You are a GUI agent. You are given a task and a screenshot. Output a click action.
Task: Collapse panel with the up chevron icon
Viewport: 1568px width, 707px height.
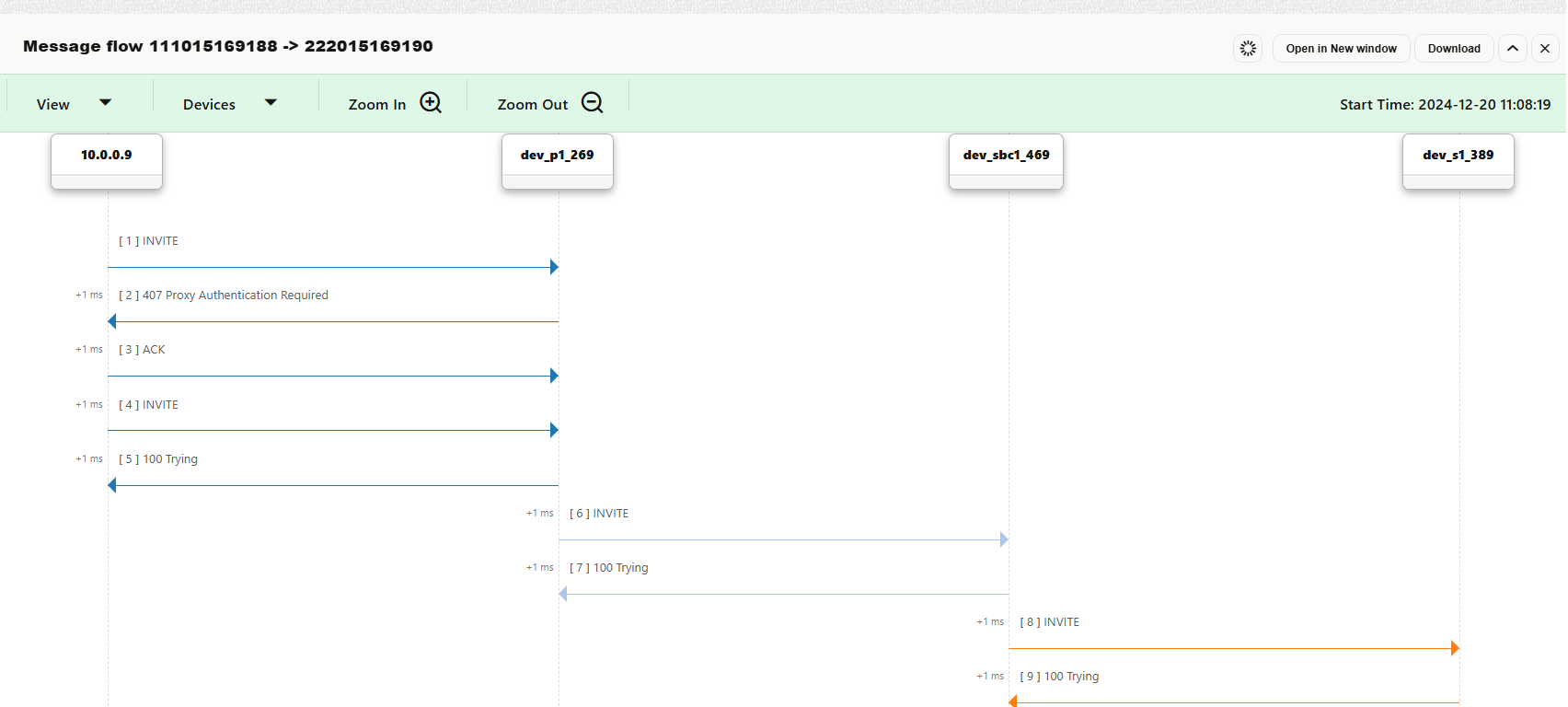[x=1513, y=49]
